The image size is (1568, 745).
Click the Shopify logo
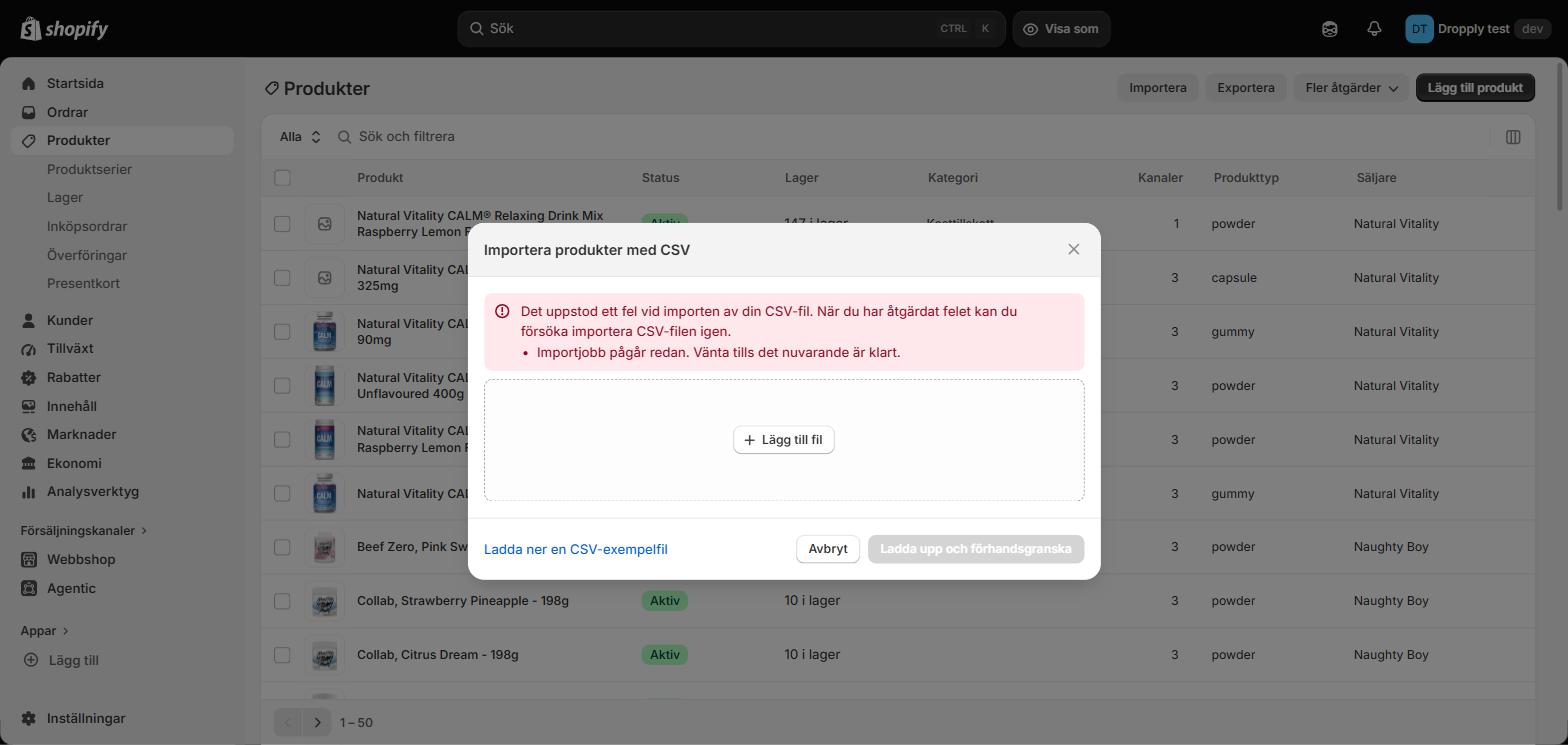point(64,29)
